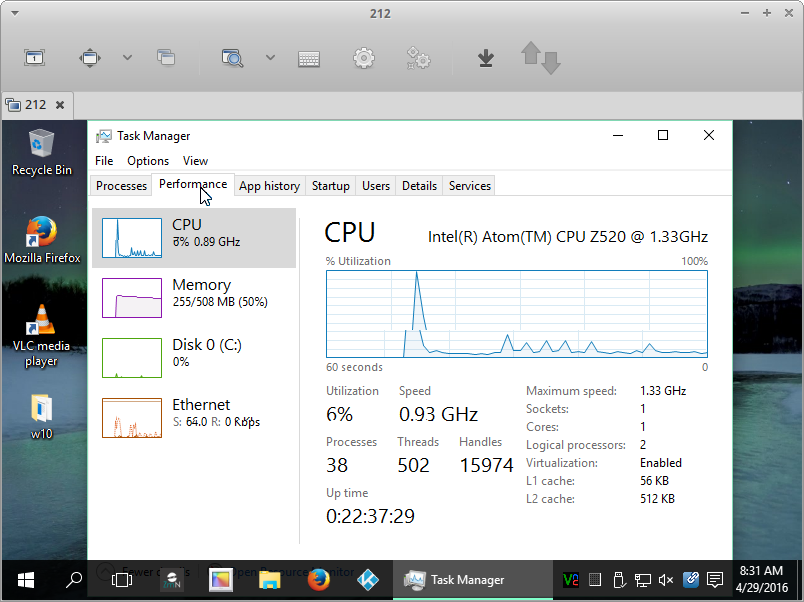
Task: Switch to the Services tab
Action: click(x=470, y=186)
